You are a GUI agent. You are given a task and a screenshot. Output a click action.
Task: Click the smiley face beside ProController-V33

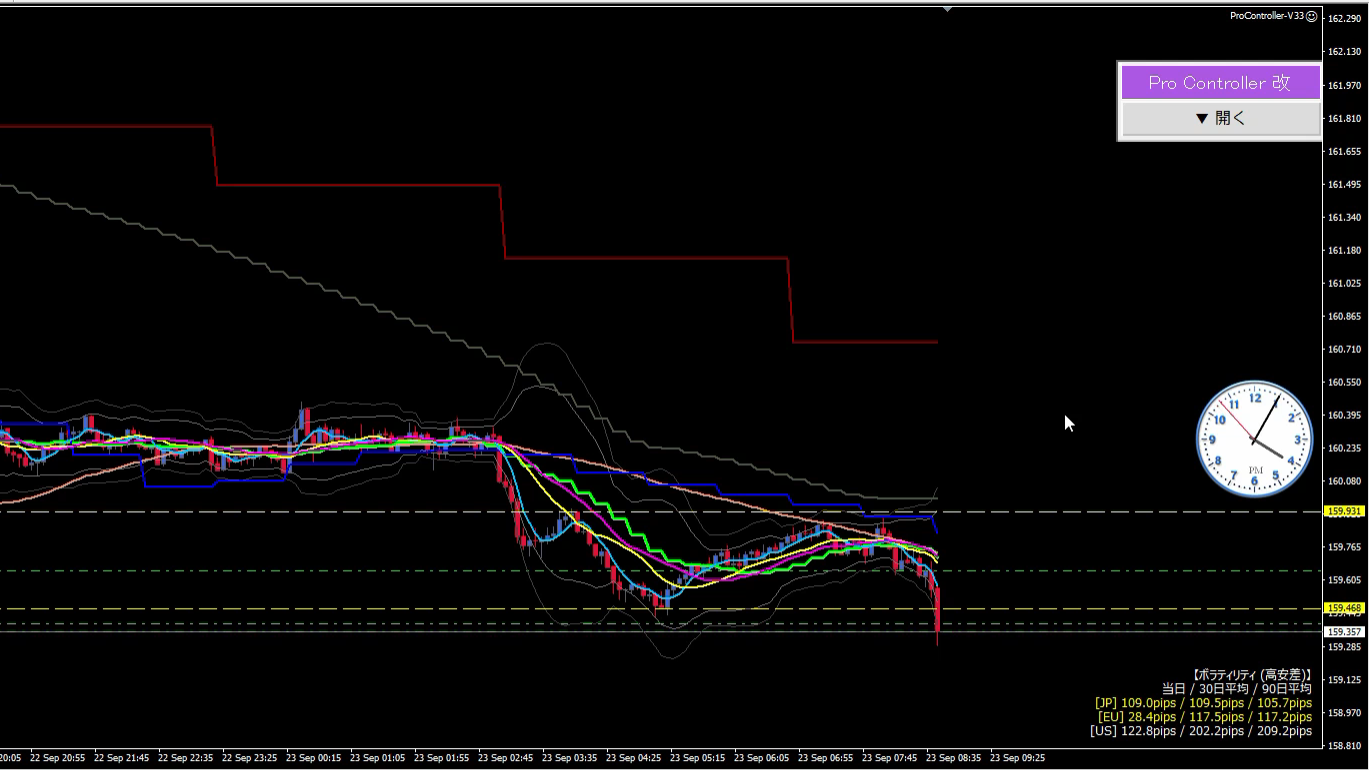tap(1312, 16)
